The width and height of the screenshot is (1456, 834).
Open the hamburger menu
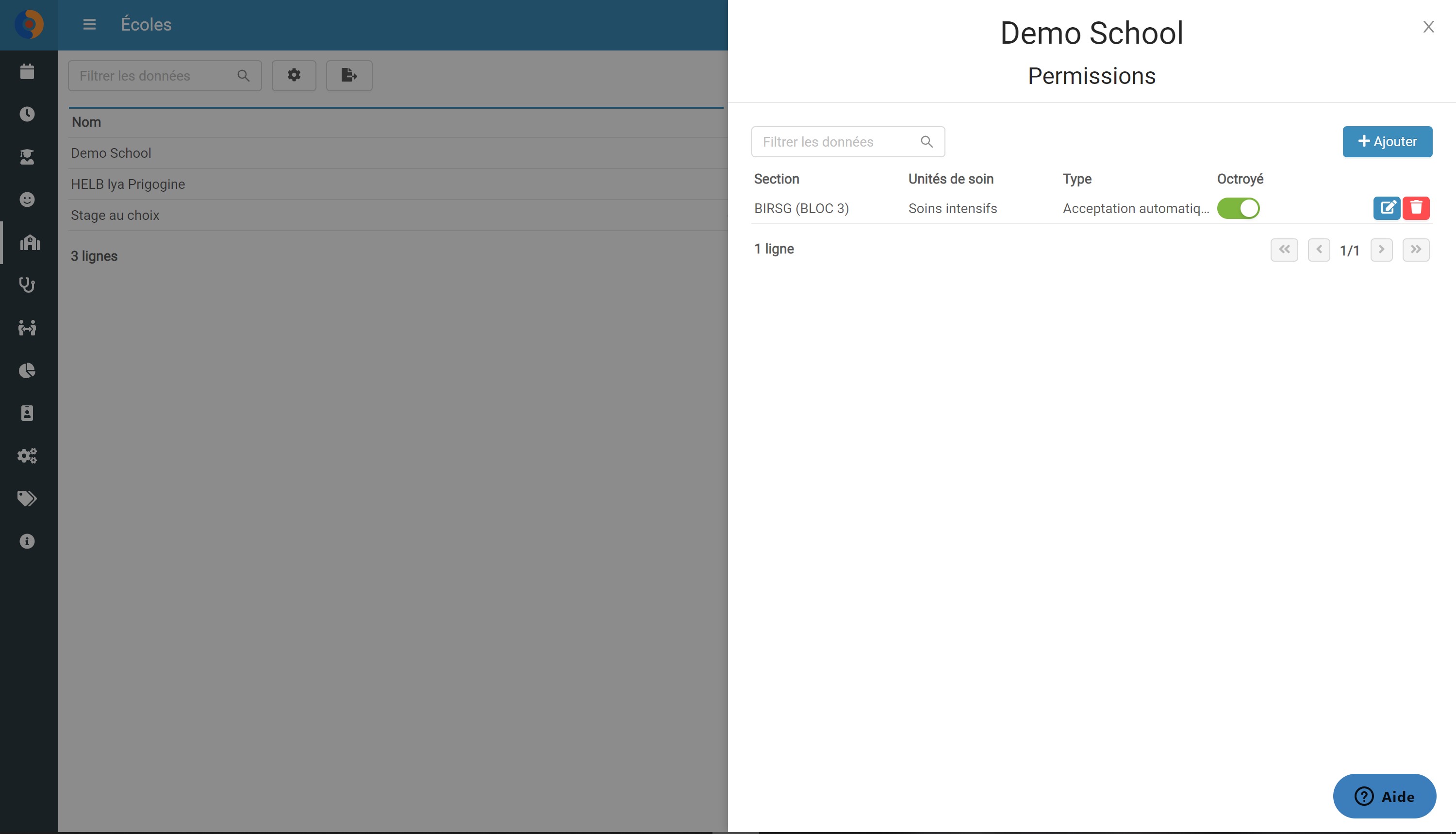(x=89, y=25)
